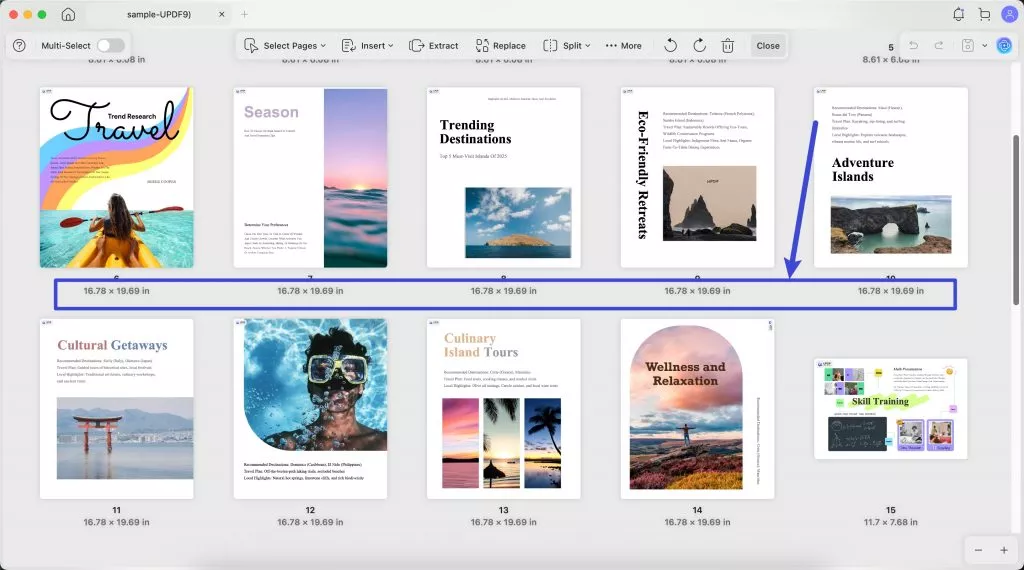Click the undo arrow icon
The image size is (1024, 570).
tap(914, 46)
